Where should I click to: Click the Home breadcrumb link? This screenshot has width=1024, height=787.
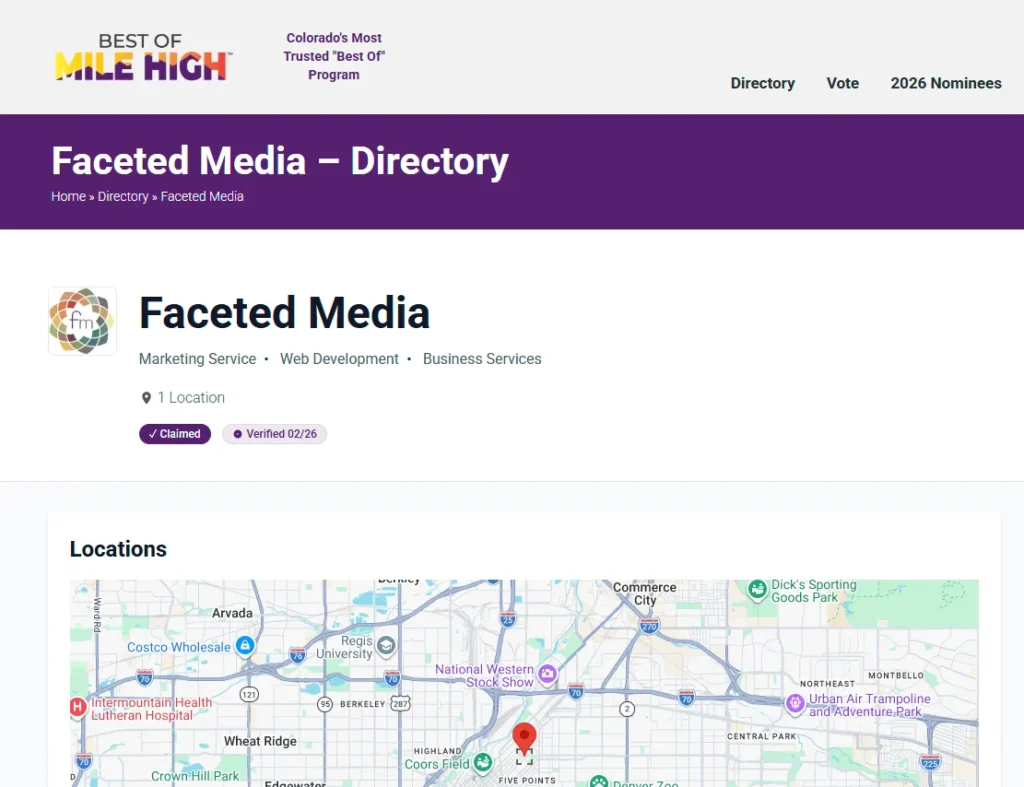tap(68, 196)
